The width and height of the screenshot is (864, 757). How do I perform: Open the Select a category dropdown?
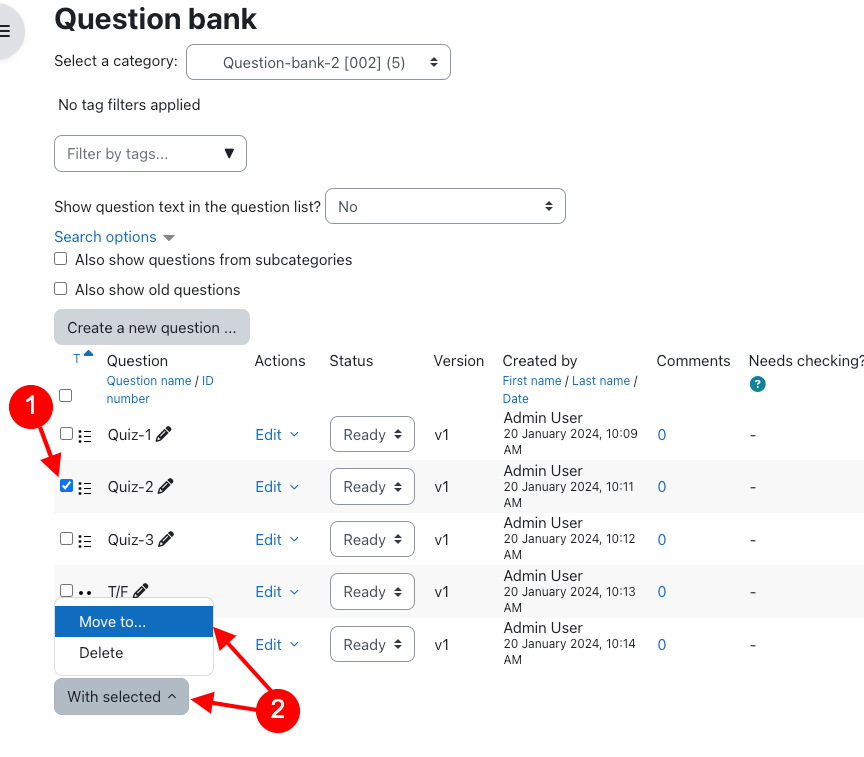click(x=318, y=62)
